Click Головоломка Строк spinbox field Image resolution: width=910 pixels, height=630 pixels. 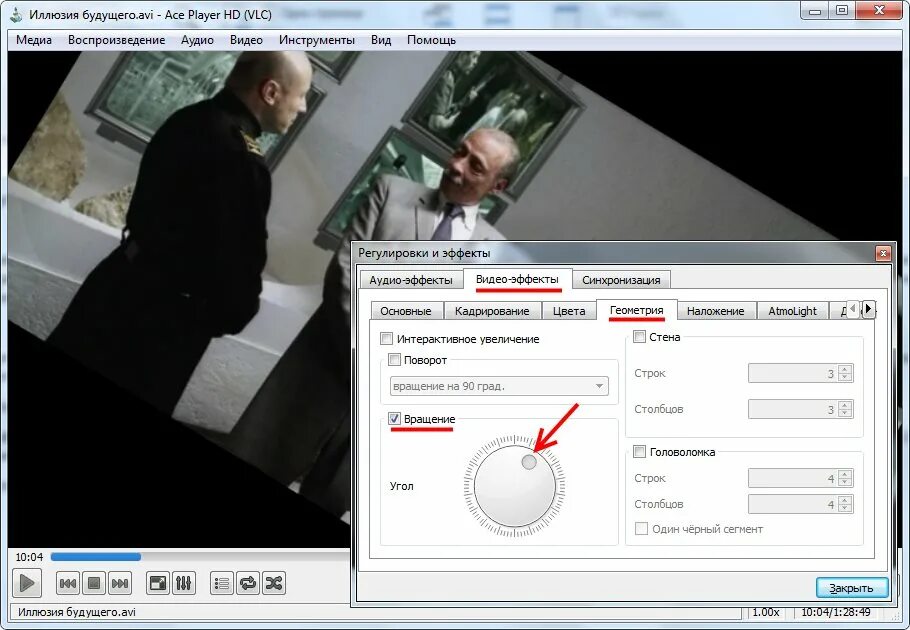(800, 478)
